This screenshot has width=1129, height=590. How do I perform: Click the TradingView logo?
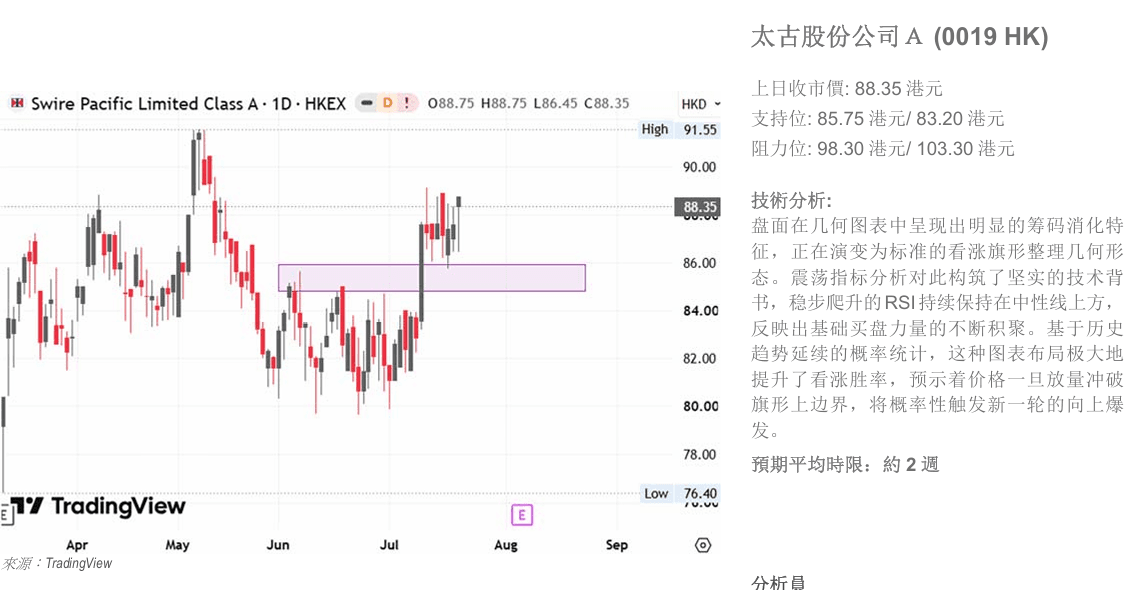pyautogui.click(x=99, y=506)
